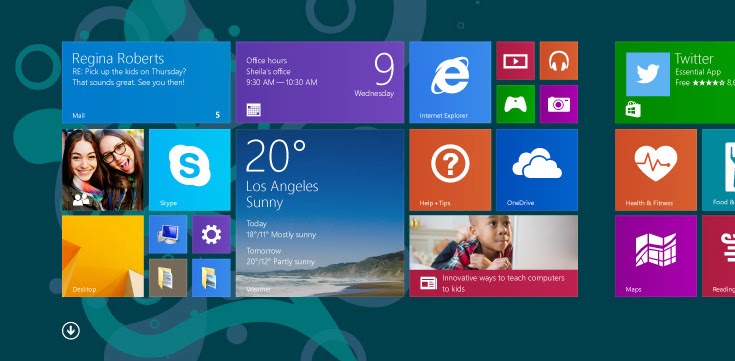Click the 'Office hours' event text
Screen dimensions: 735x361
(x=267, y=60)
